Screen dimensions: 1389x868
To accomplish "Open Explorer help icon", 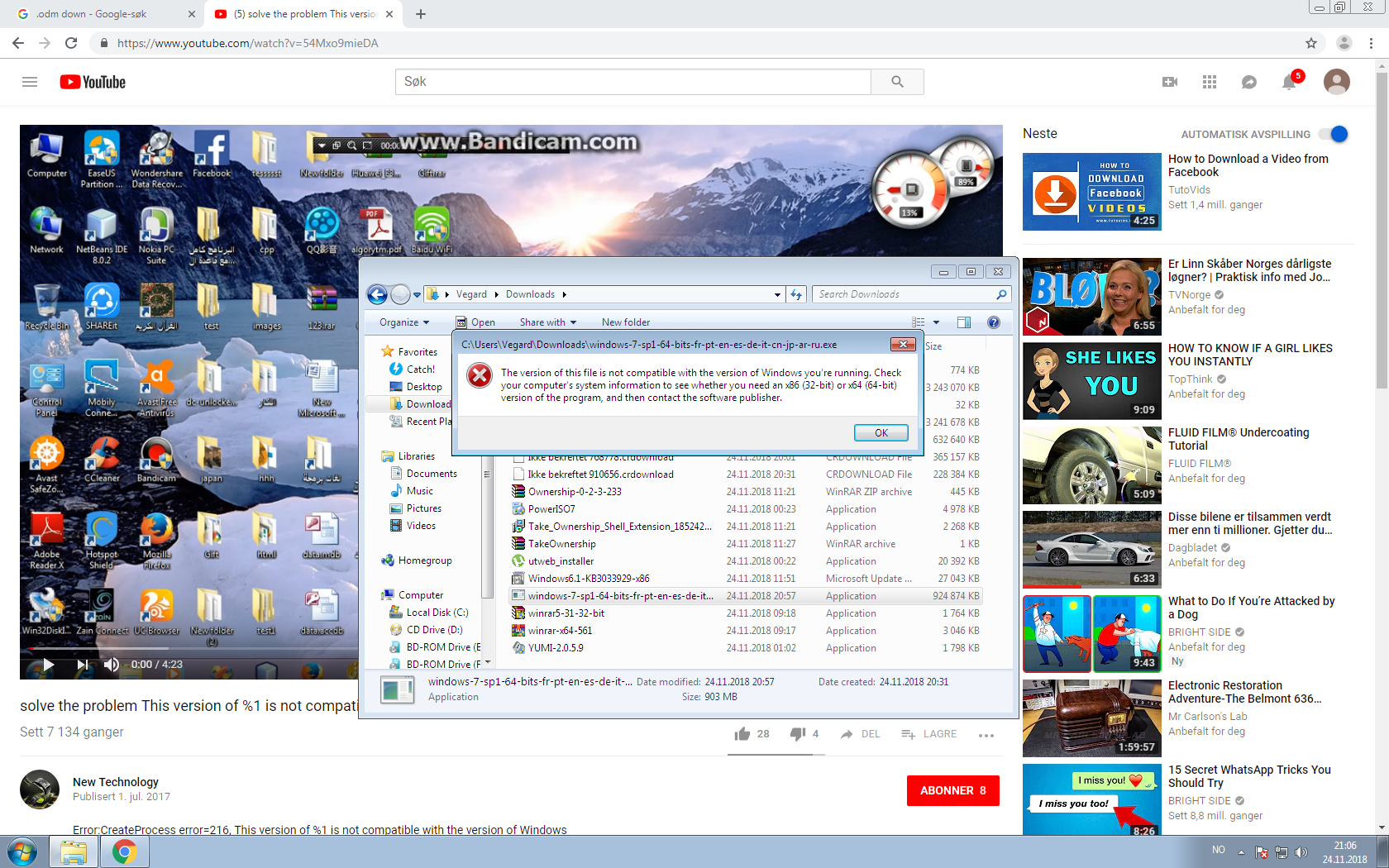I will pyautogui.click(x=994, y=322).
